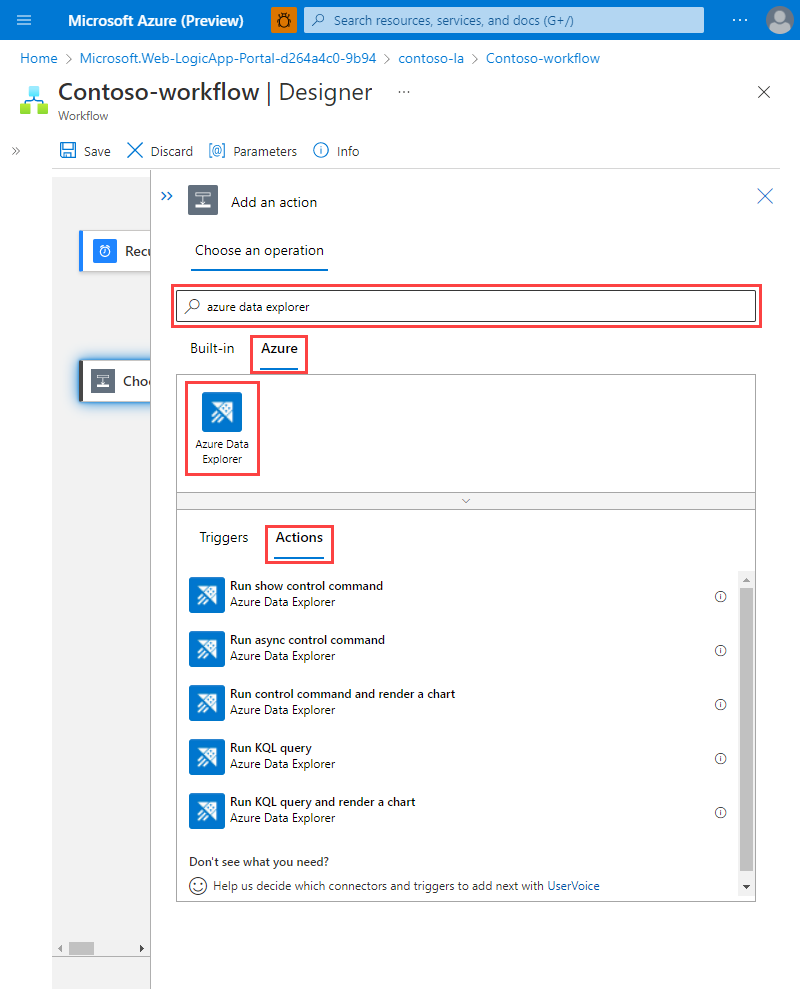
Task: Collapse the action panel with double chevron
Action: click(x=166, y=196)
